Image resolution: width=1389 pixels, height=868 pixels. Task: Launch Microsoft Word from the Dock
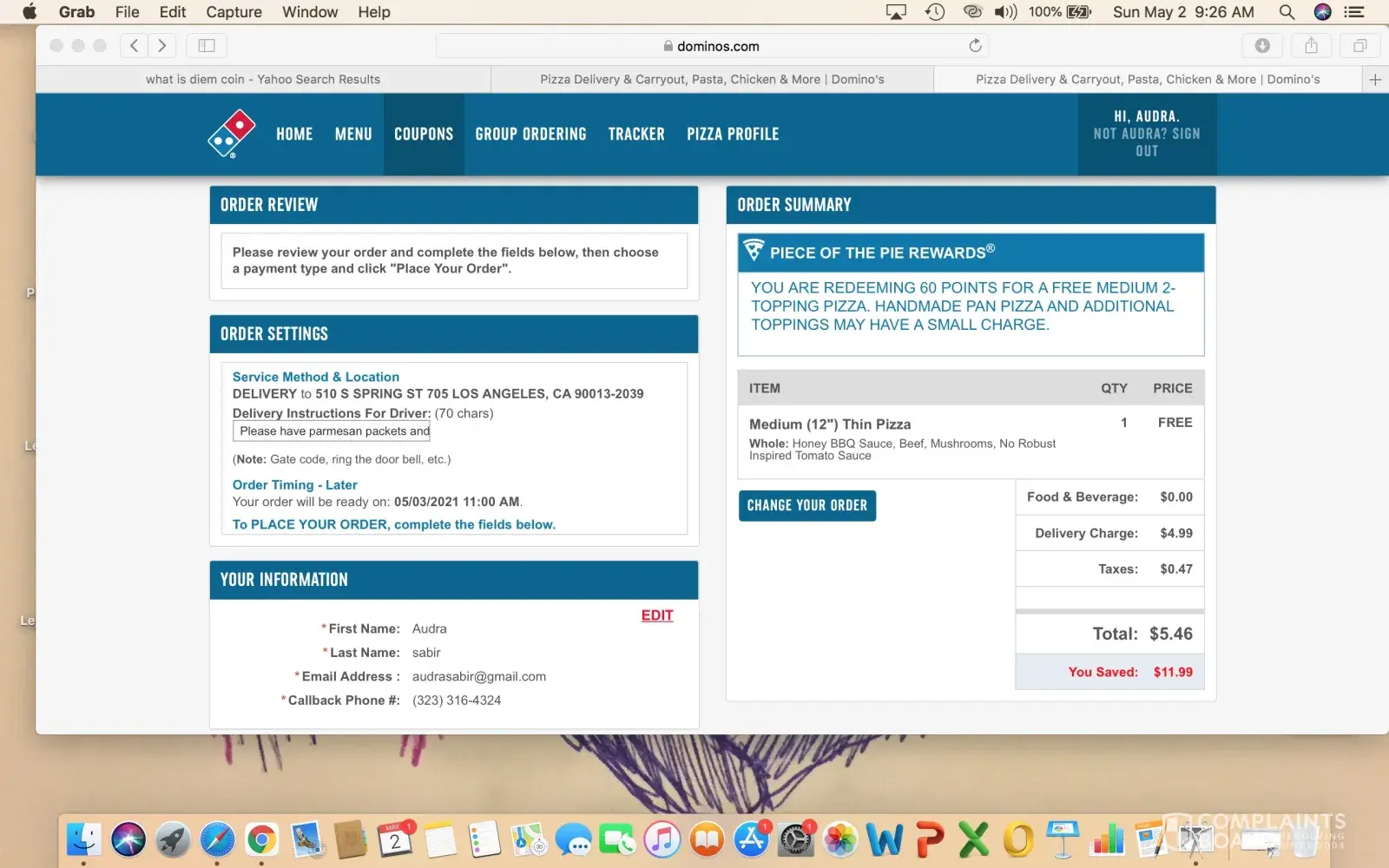[x=885, y=839]
